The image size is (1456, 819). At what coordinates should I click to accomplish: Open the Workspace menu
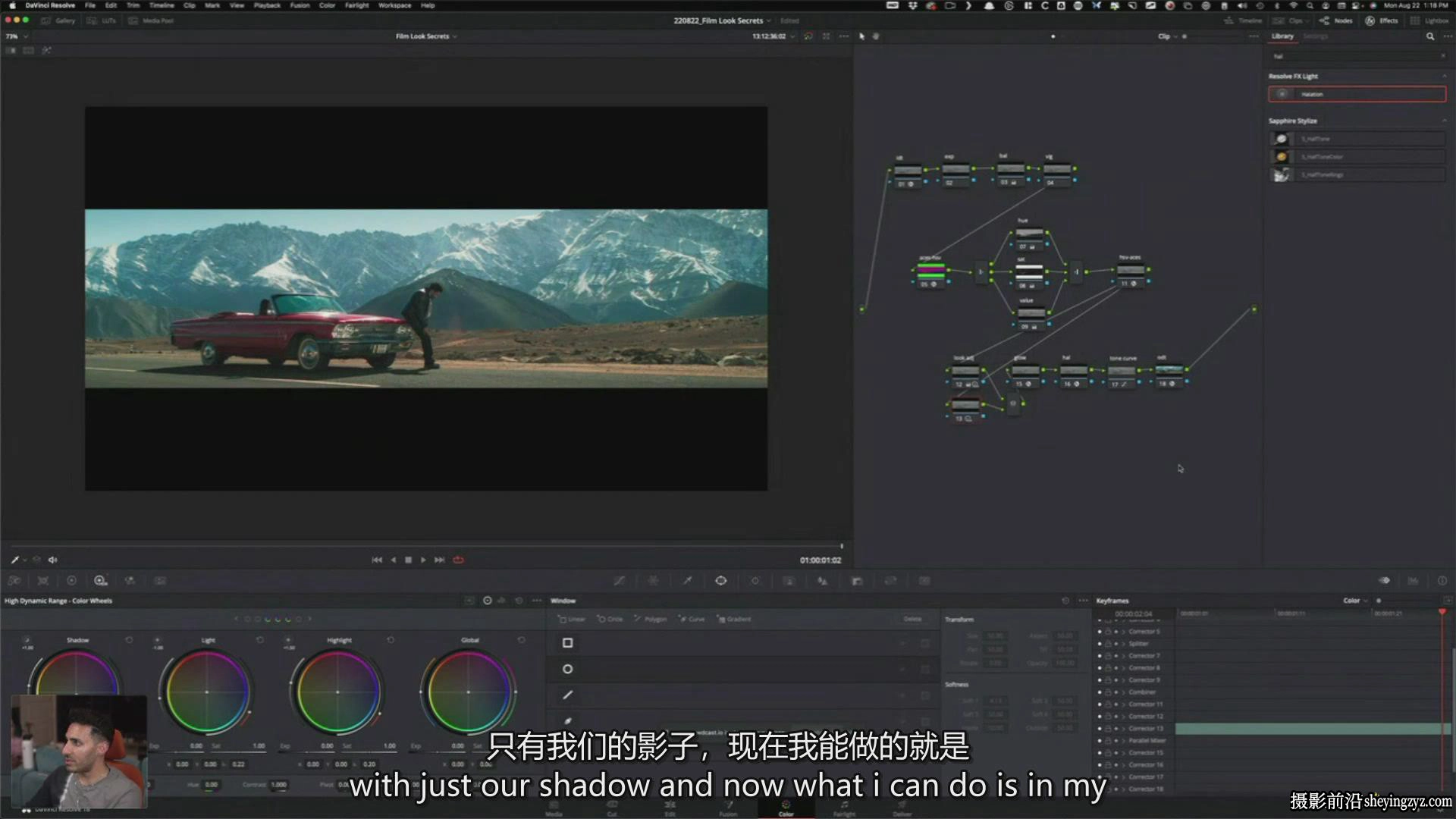coord(394,5)
